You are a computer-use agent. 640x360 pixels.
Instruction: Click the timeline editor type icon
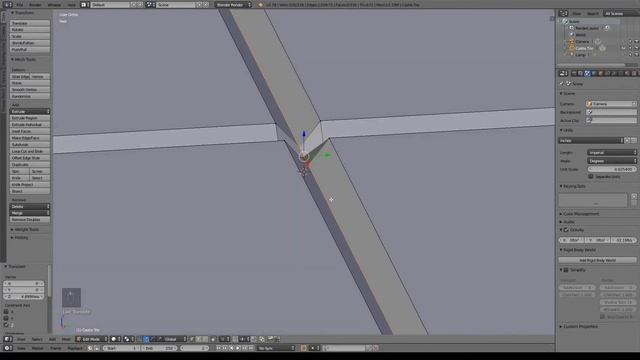[x=7, y=348]
